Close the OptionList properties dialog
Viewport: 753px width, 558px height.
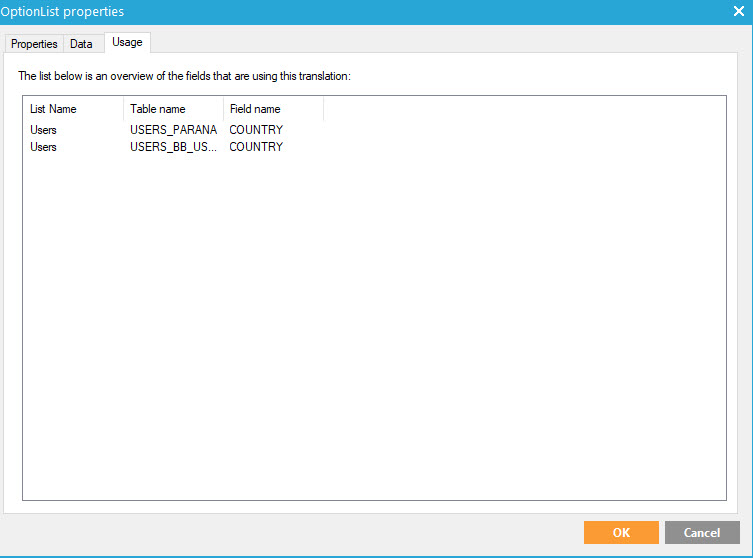pos(738,12)
